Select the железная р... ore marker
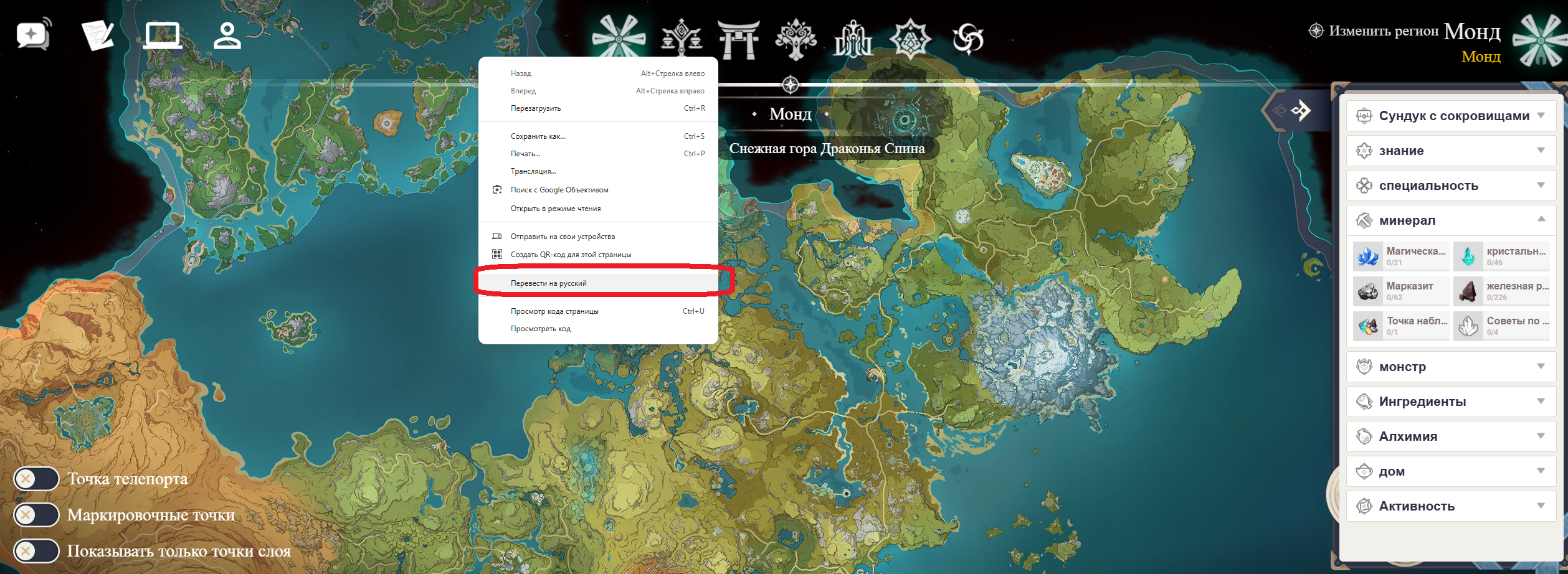The height and width of the screenshot is (574, 1568). tap(1501, 291)
